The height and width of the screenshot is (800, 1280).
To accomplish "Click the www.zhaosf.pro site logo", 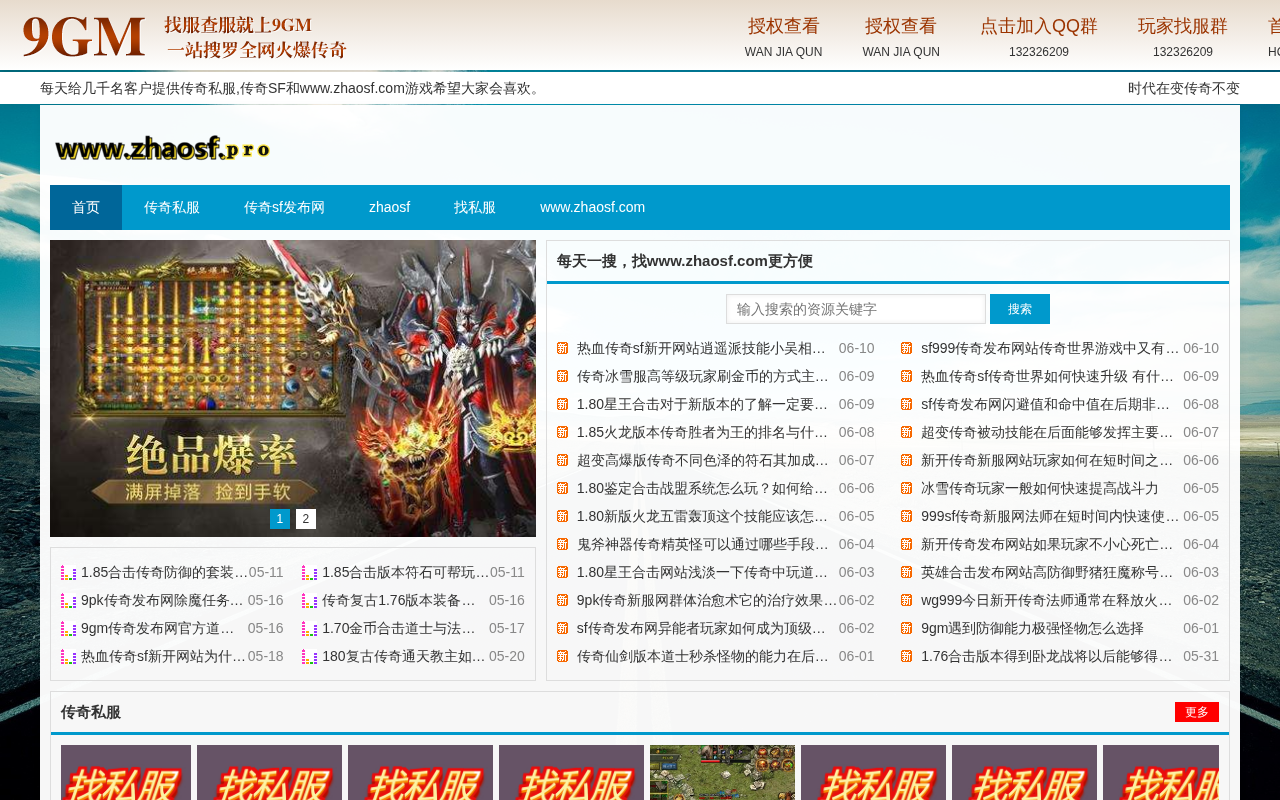I will 162,149.
